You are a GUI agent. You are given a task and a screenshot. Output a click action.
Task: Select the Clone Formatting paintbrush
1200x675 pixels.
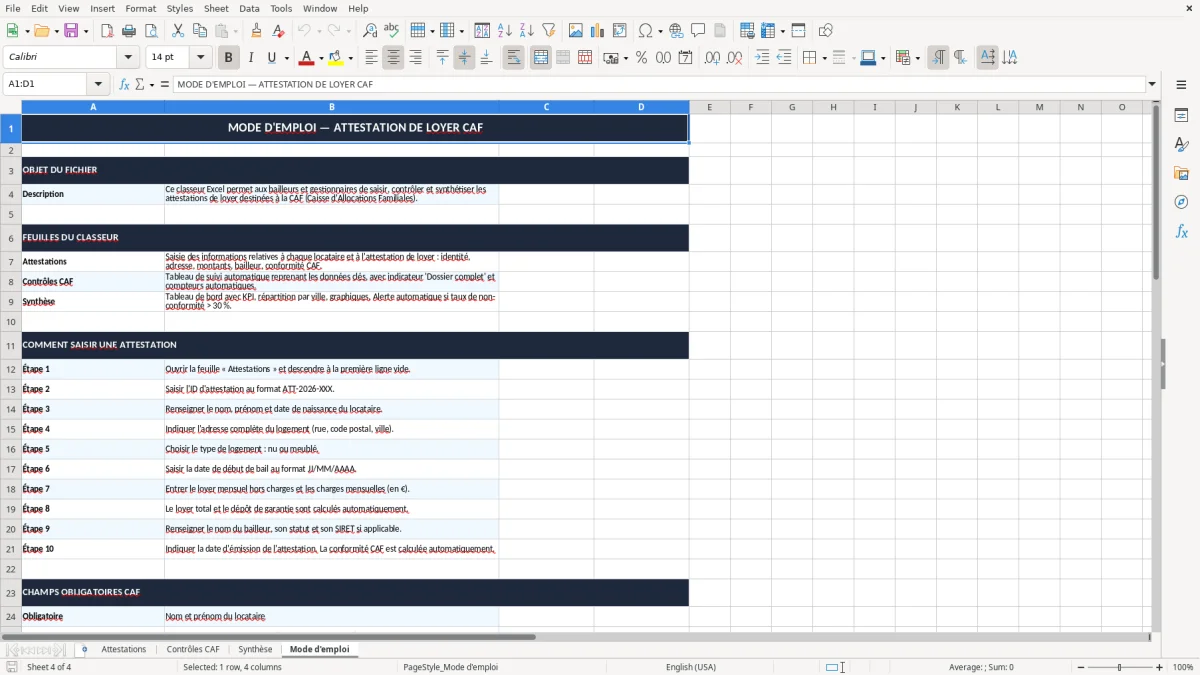tap(256, 31)
